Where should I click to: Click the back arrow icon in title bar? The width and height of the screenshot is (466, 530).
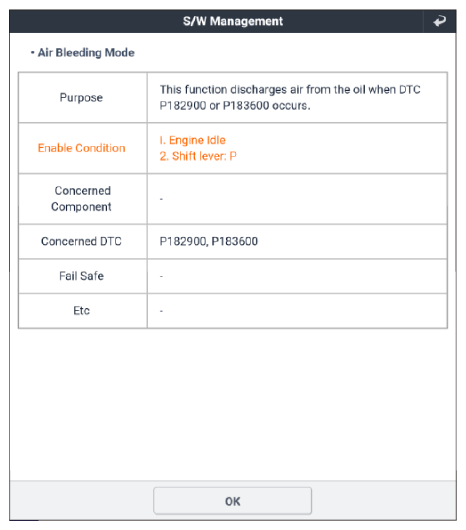(x=439, y=21)
